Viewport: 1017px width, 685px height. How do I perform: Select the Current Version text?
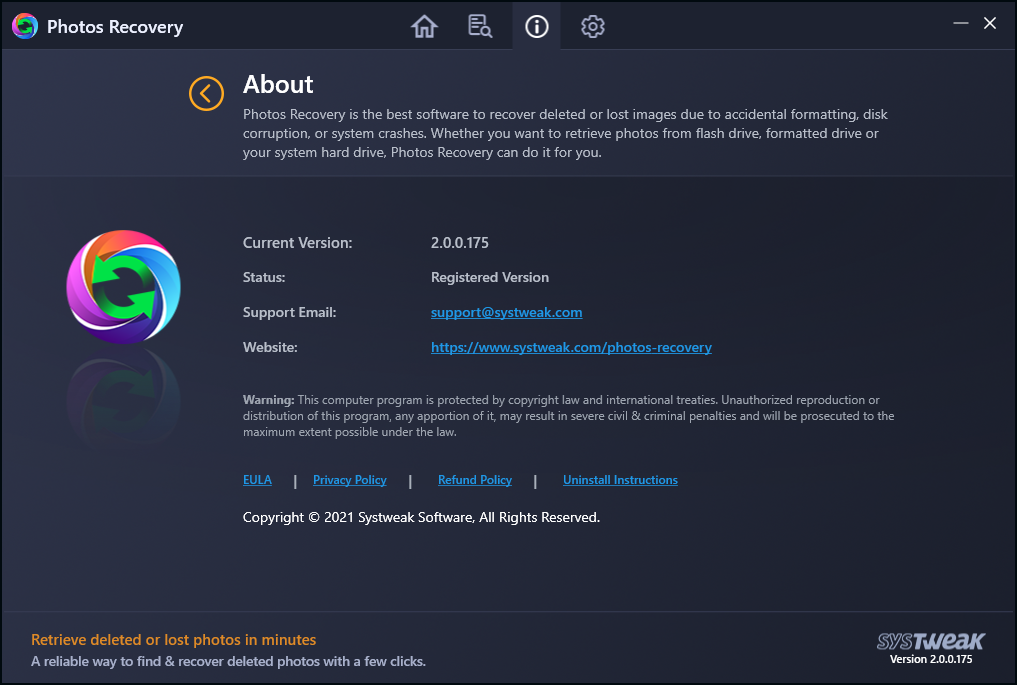[298, 242]
